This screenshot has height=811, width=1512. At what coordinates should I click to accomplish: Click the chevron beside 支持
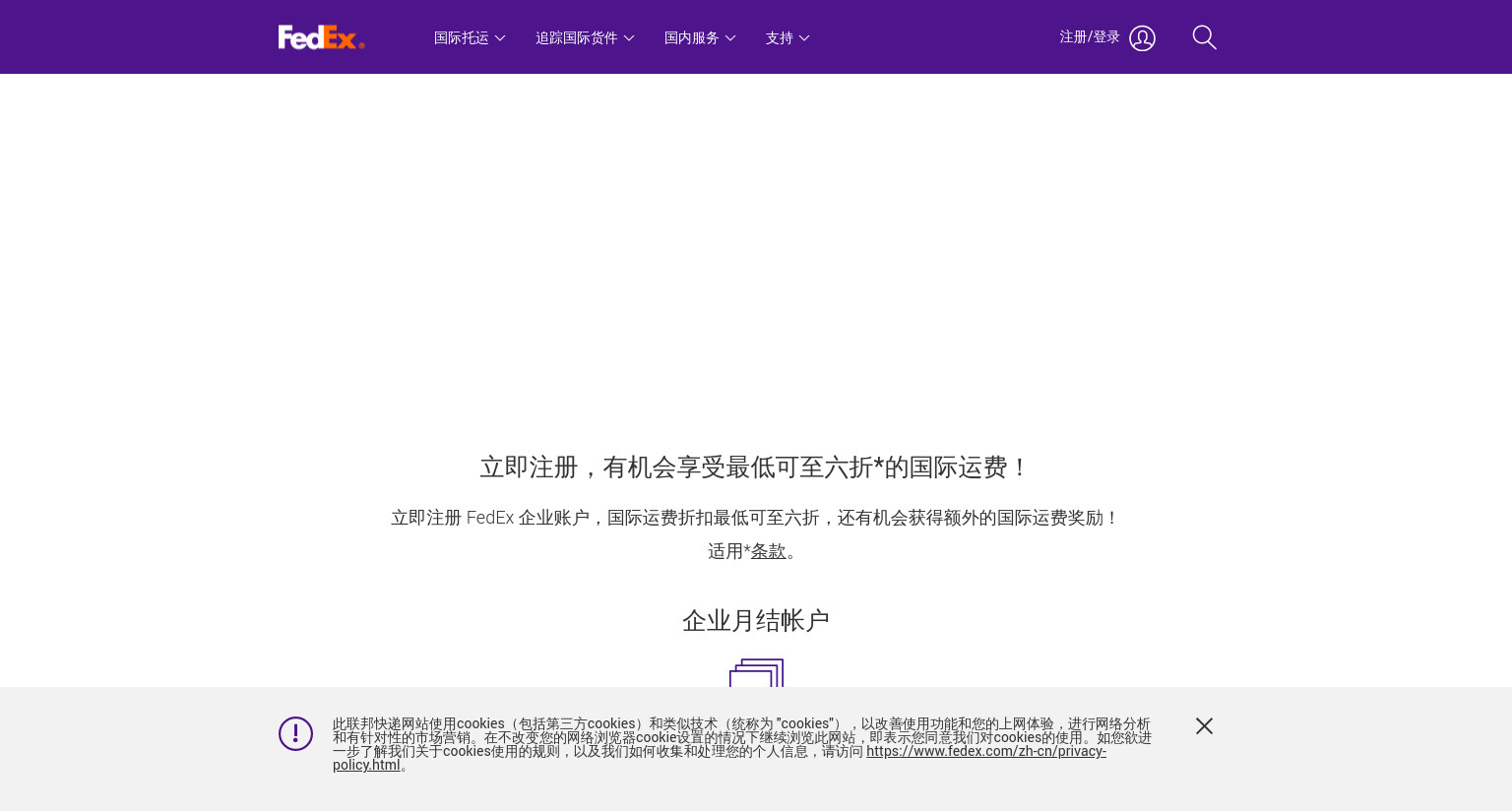tap(804, 38)
